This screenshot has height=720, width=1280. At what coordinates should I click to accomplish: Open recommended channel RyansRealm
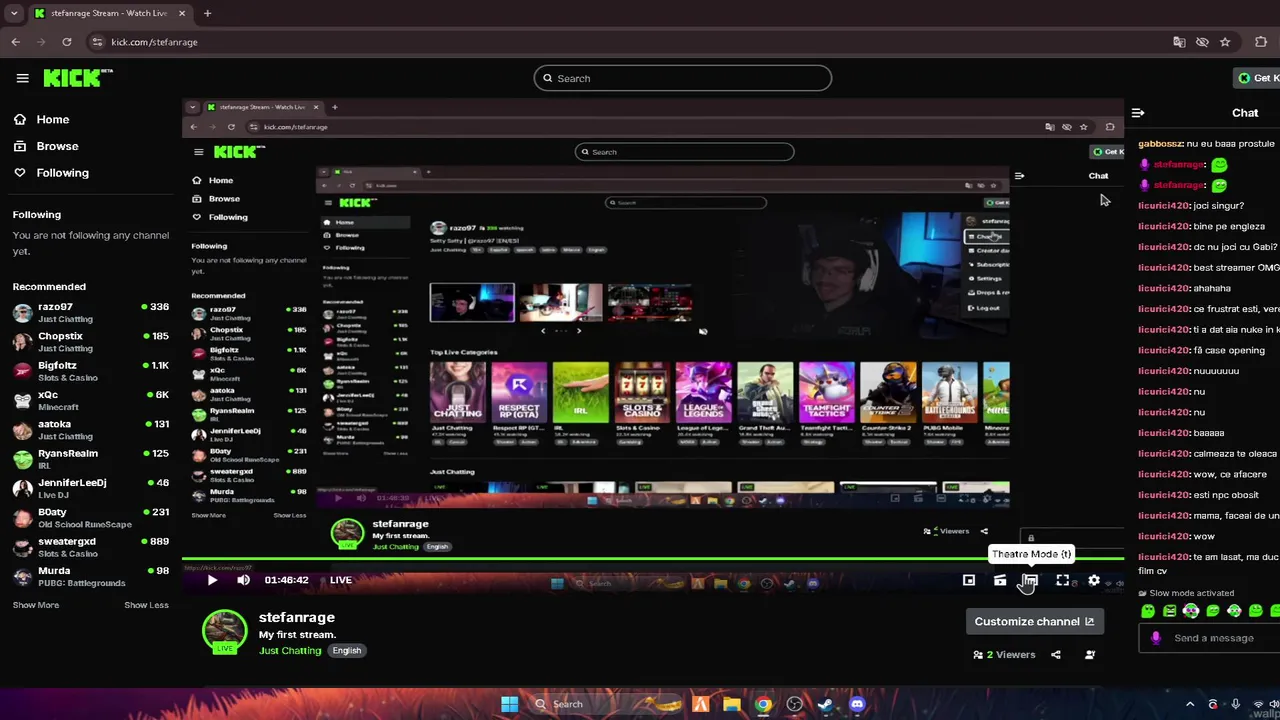click(x=90, y=459)
